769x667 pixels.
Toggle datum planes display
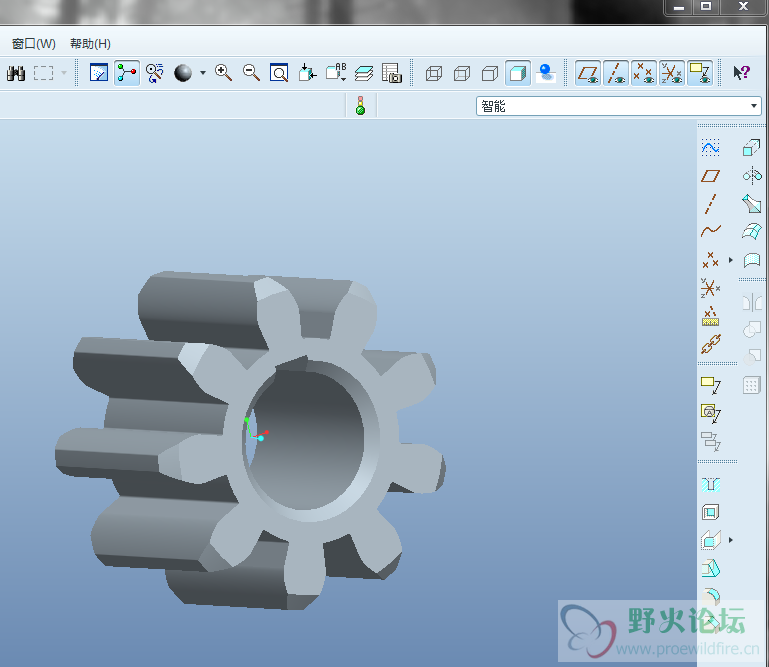coord(588,73)
